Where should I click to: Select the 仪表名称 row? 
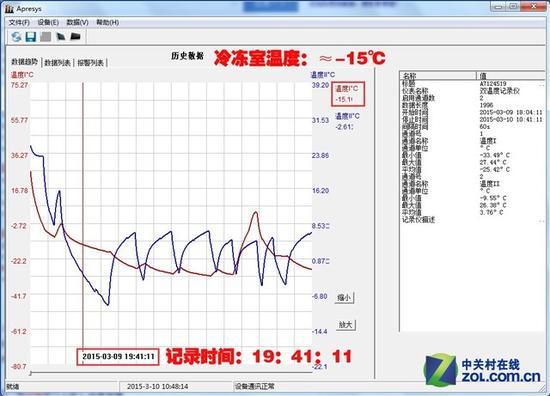472,91
